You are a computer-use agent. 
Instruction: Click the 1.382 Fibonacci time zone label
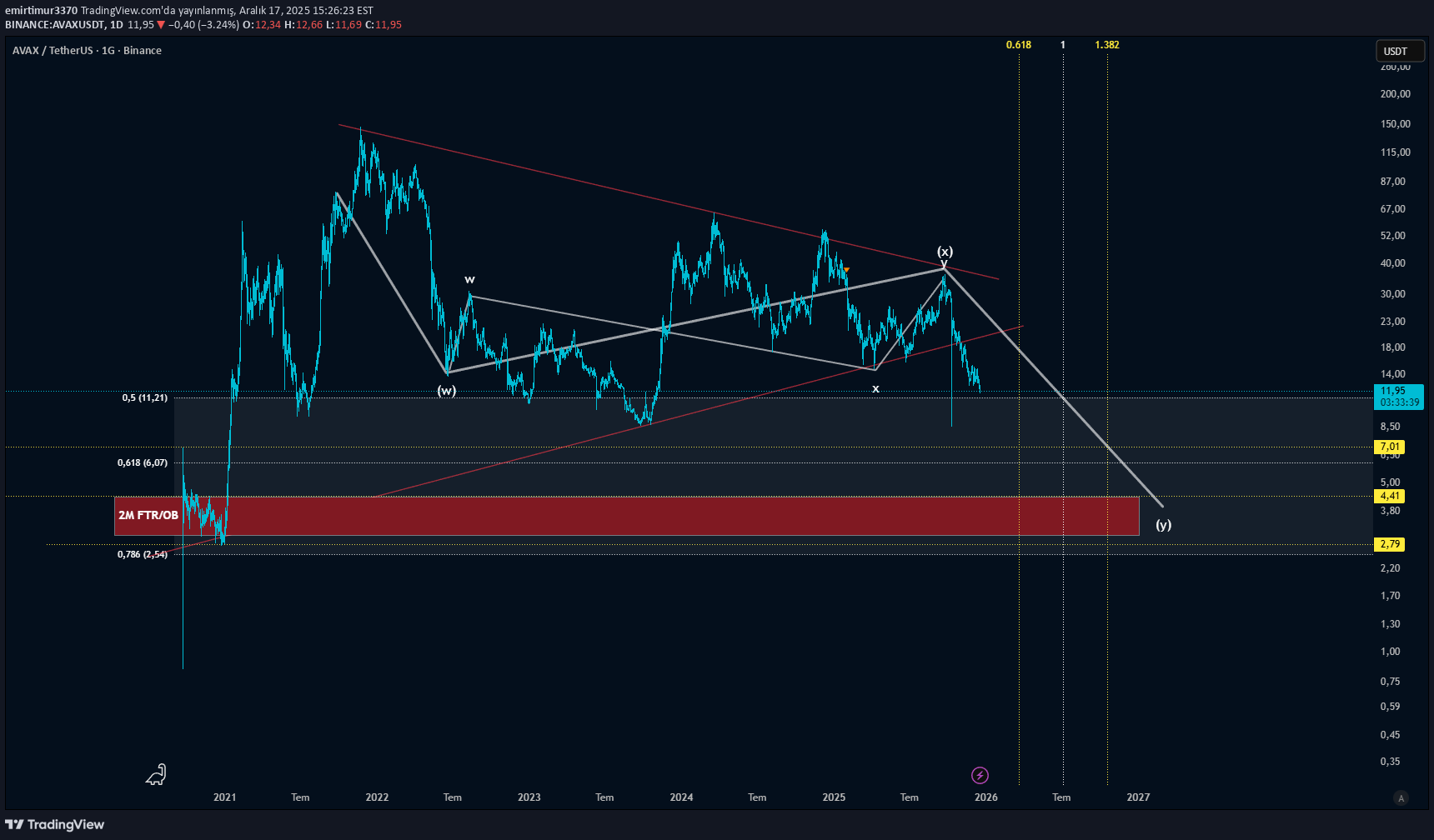pos(1106,45)
